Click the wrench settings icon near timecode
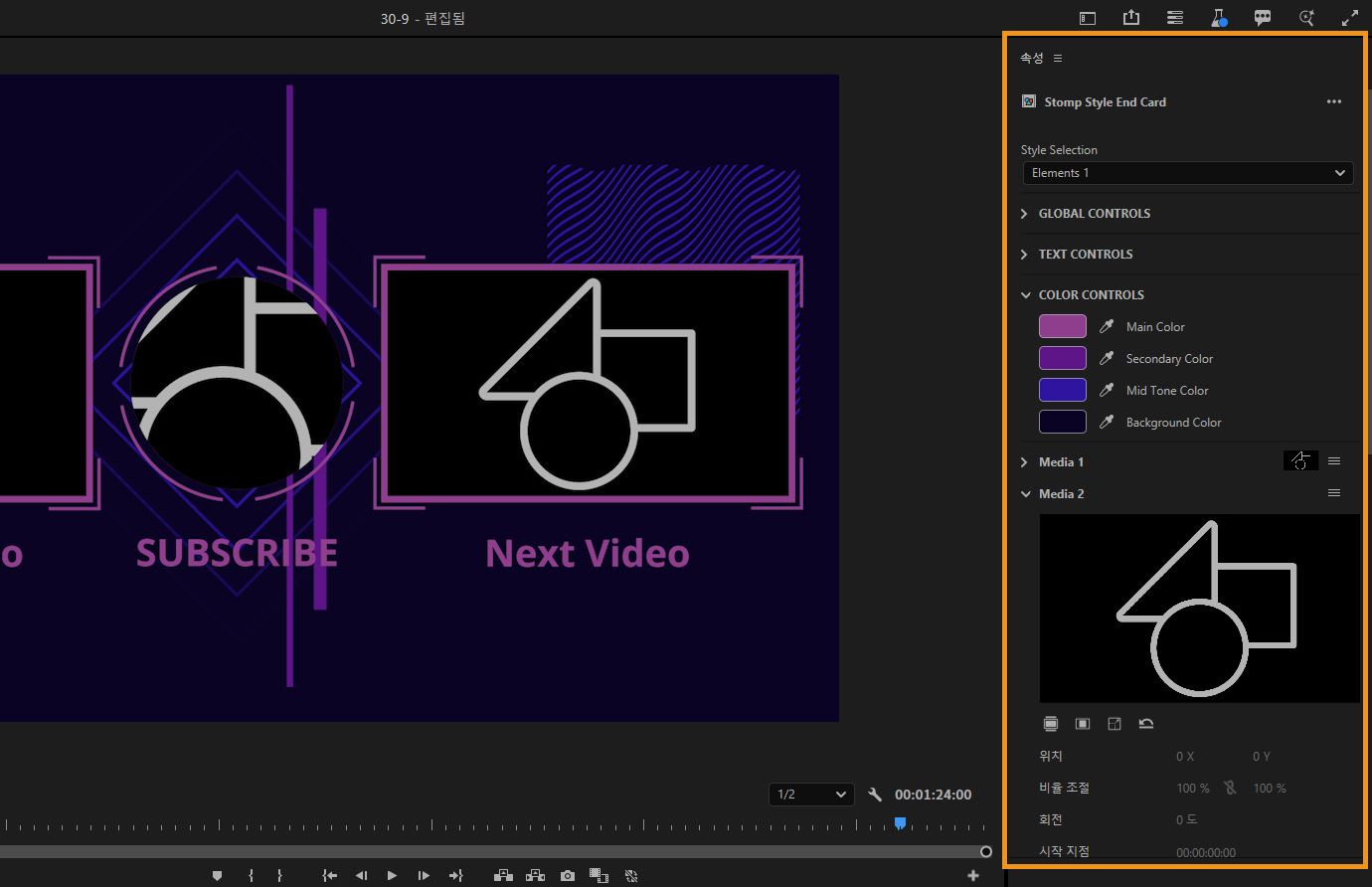This screenshot has height=887, width=1372. click(875, 795)
